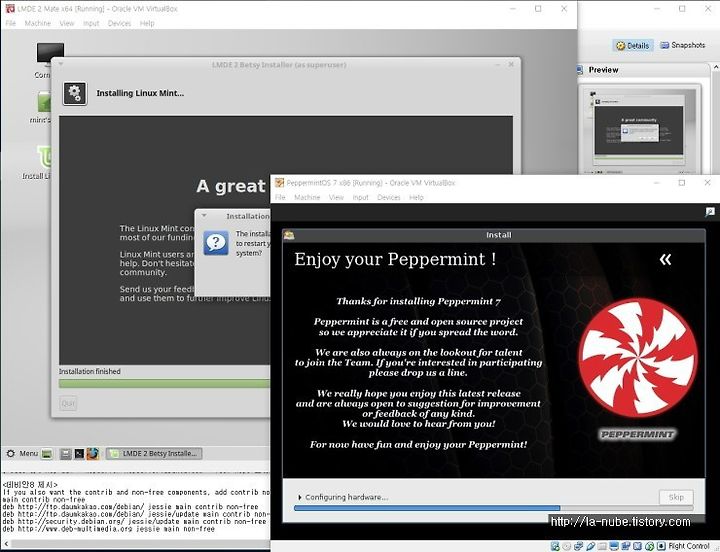
Task: Click the Install window title icon in Peppermint
Action: click(x=289, y=235)
